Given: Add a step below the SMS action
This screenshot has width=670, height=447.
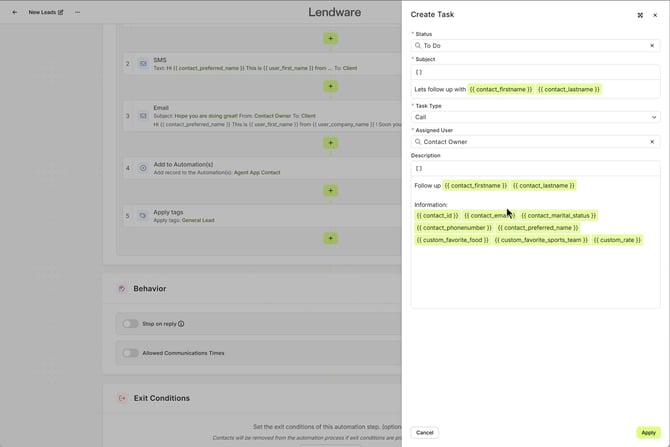Looking at the screenshot, I should (330, 87).
